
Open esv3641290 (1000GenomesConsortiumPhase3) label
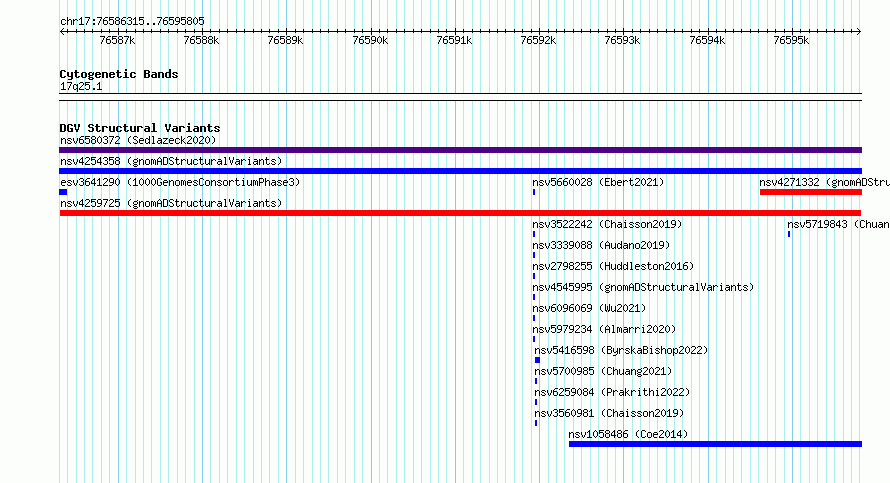(x=180, y=182)
